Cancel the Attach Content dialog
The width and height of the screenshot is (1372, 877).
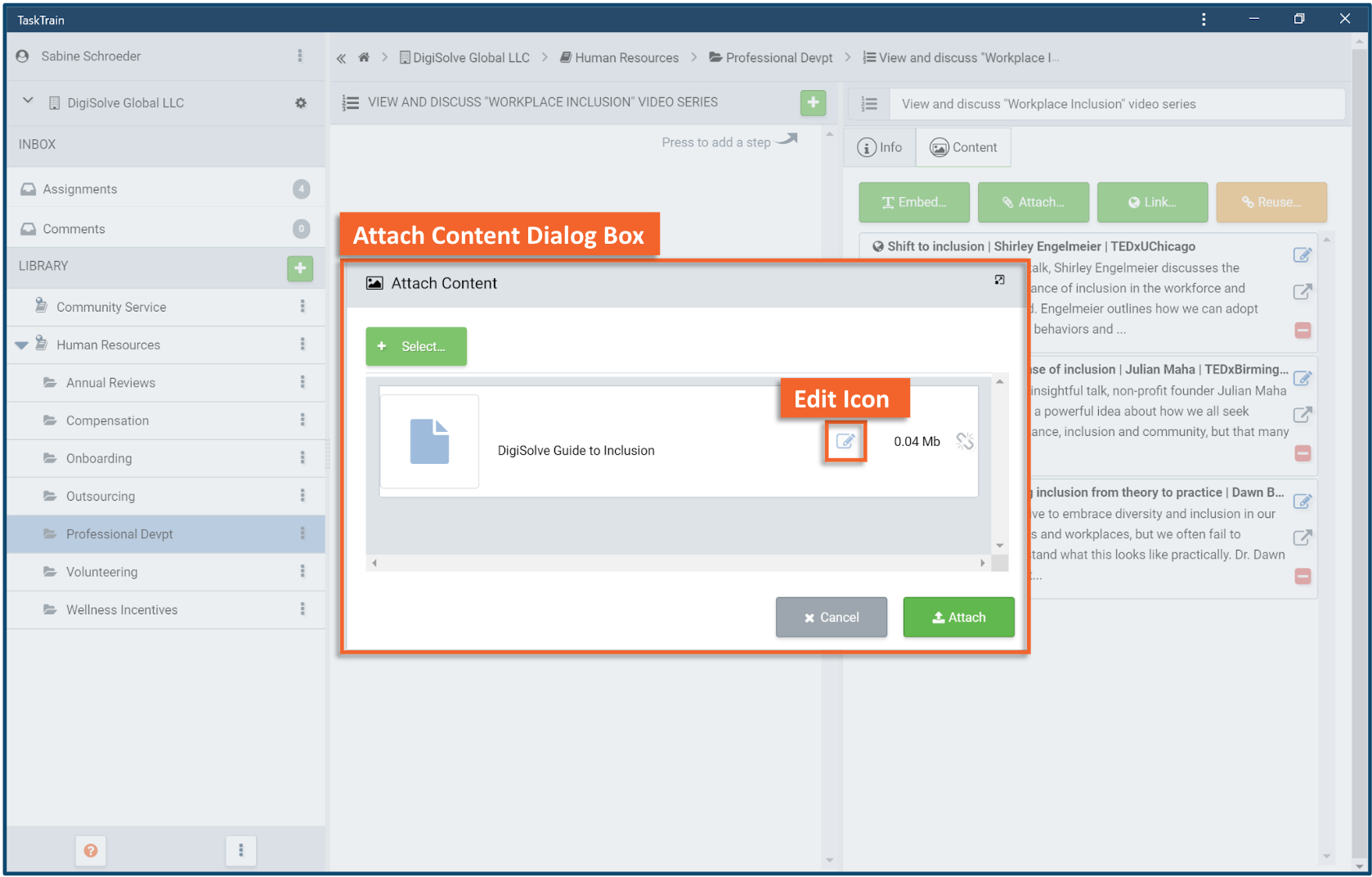click(x=832, y=617)
